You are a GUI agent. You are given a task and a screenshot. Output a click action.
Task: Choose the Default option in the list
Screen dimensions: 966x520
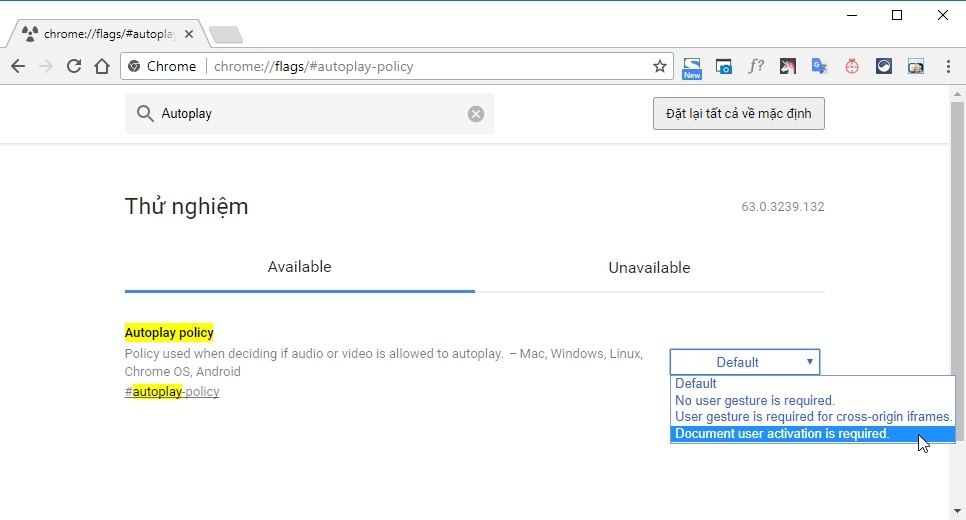point(813,383)
